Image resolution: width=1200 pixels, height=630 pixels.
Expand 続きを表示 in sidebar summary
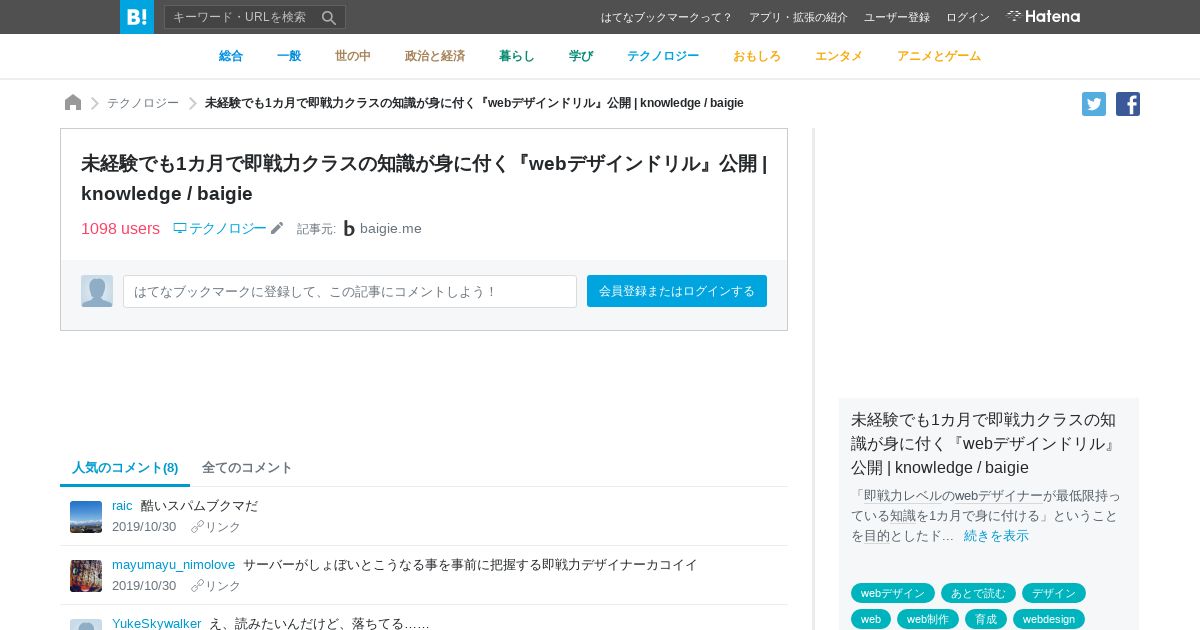(x=996, y=536)
